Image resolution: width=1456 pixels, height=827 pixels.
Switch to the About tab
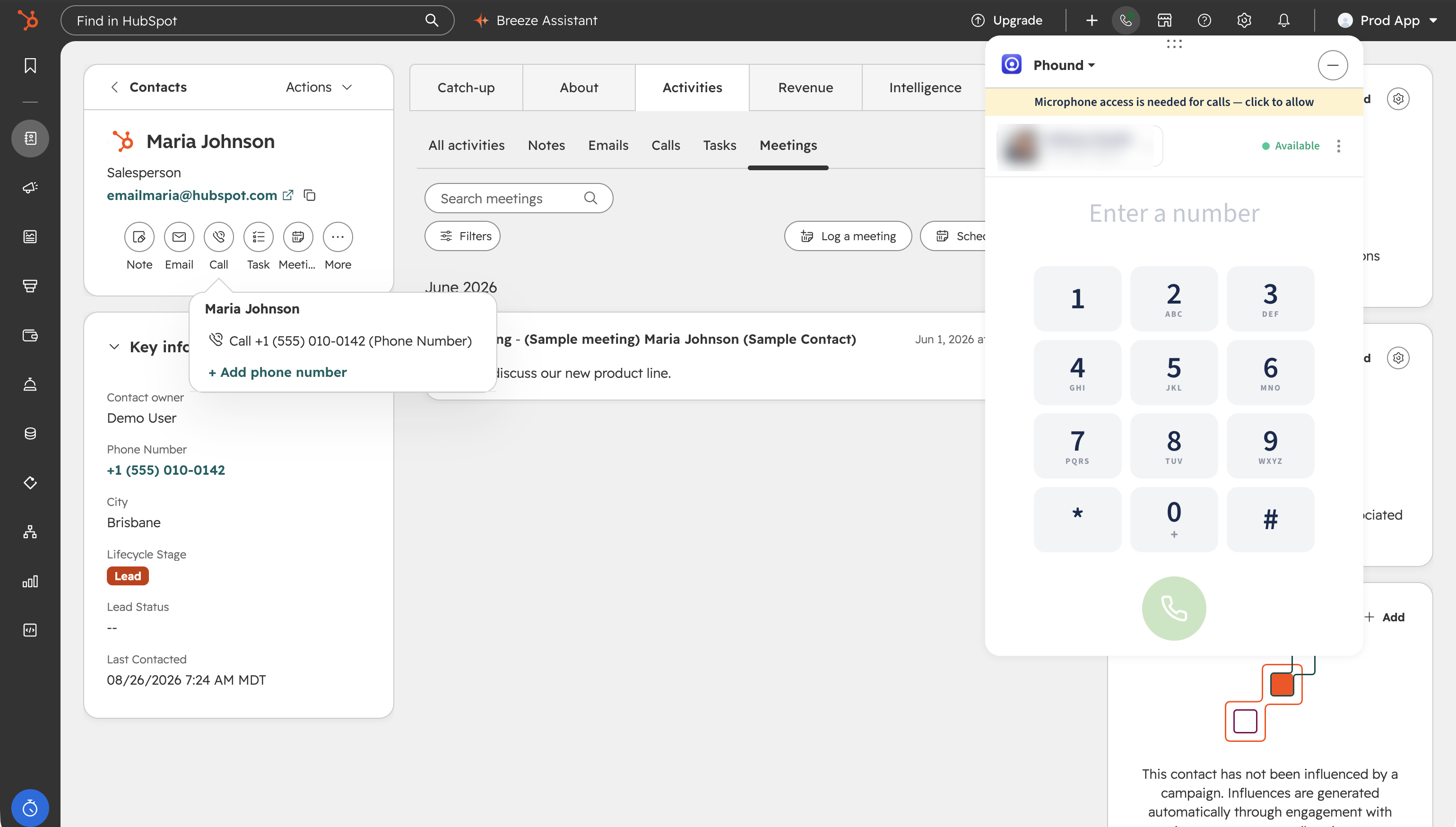coord(579,87)
